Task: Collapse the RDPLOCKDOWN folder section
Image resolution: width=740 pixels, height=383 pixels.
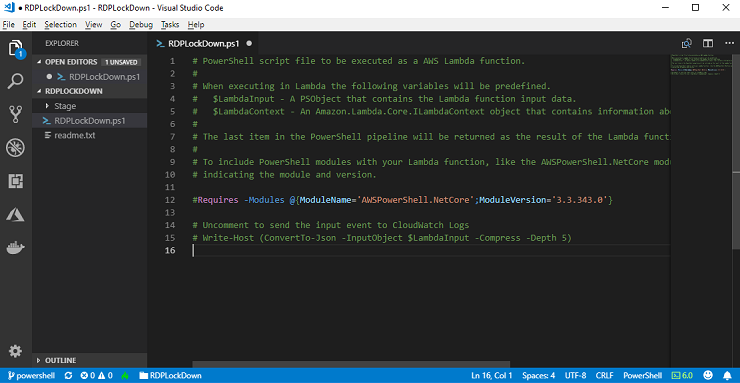Action: point(74,91)
